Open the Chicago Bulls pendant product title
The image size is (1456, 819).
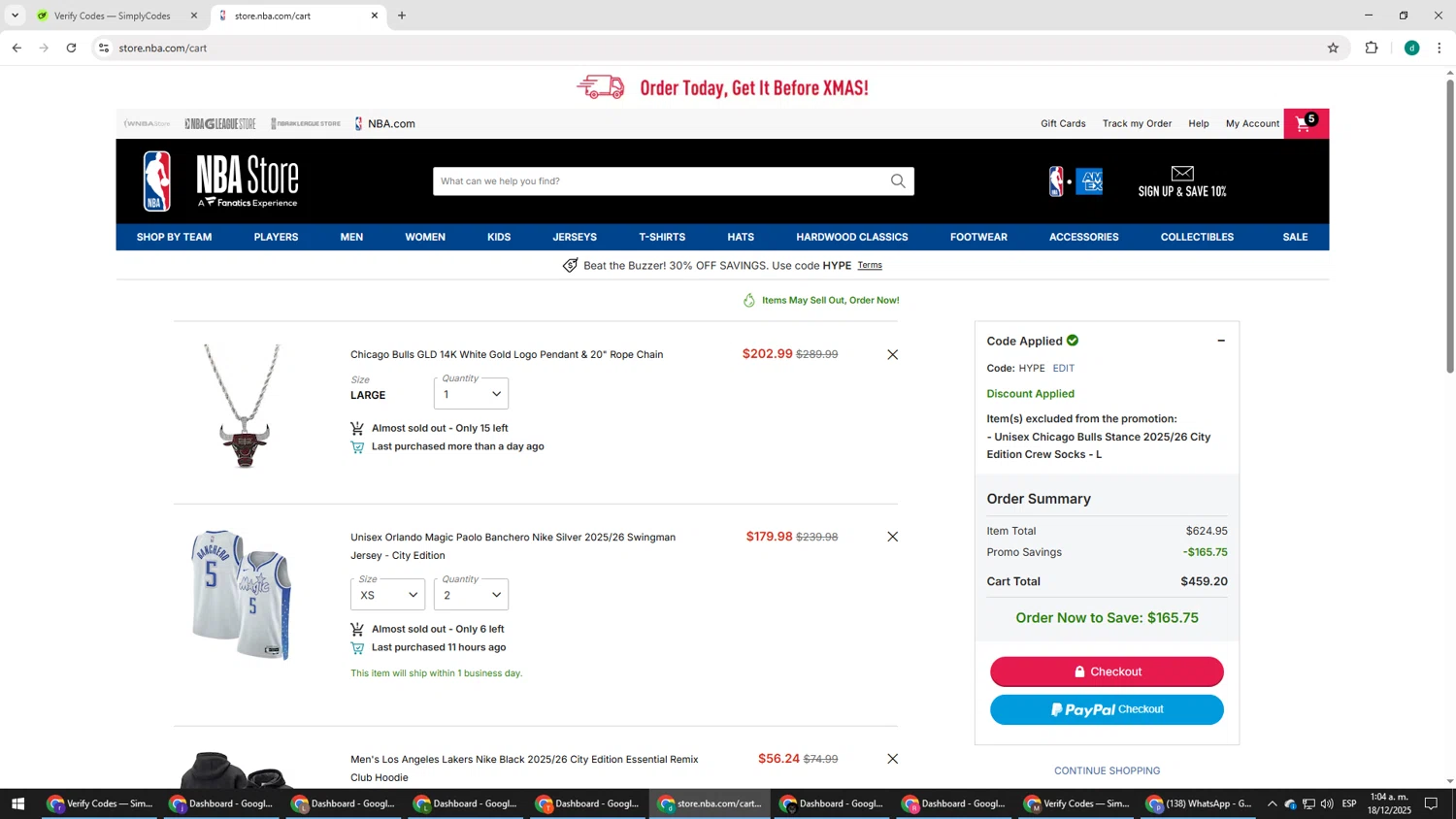pos(507,355)
